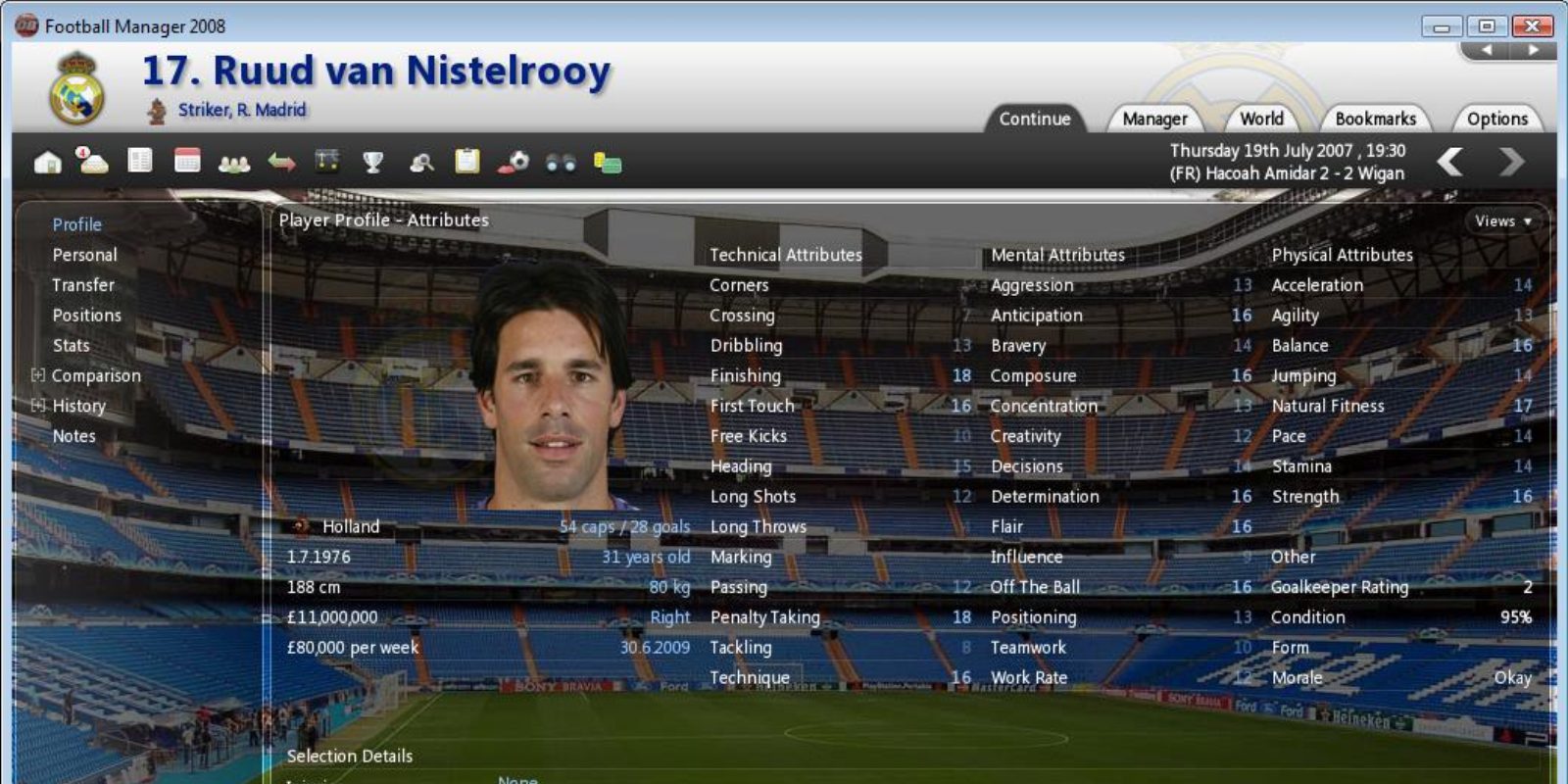Open the newspaper news icon
Viewport: 1568px width, 784px height.
[x=140, y=161]
